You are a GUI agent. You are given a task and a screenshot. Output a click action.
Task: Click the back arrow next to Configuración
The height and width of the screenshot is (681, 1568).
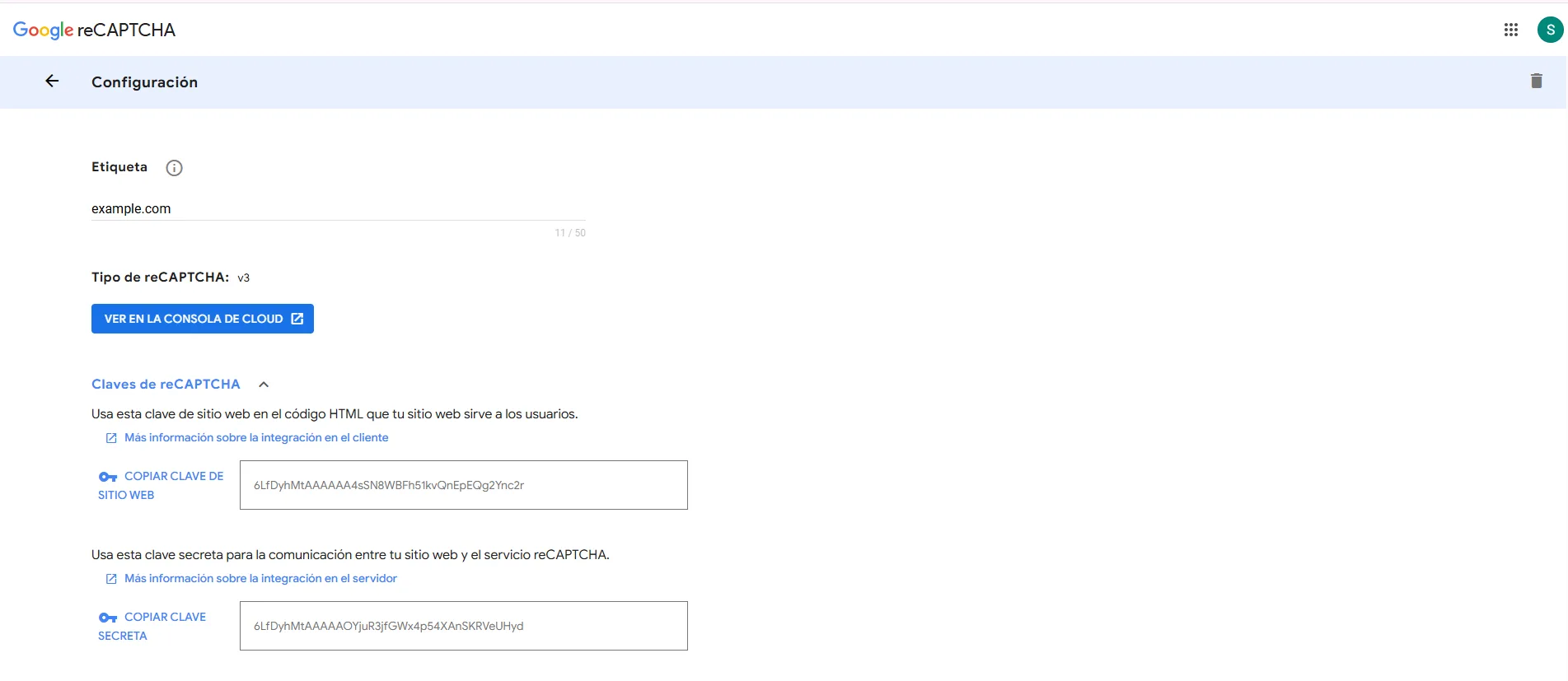[52, 81]
